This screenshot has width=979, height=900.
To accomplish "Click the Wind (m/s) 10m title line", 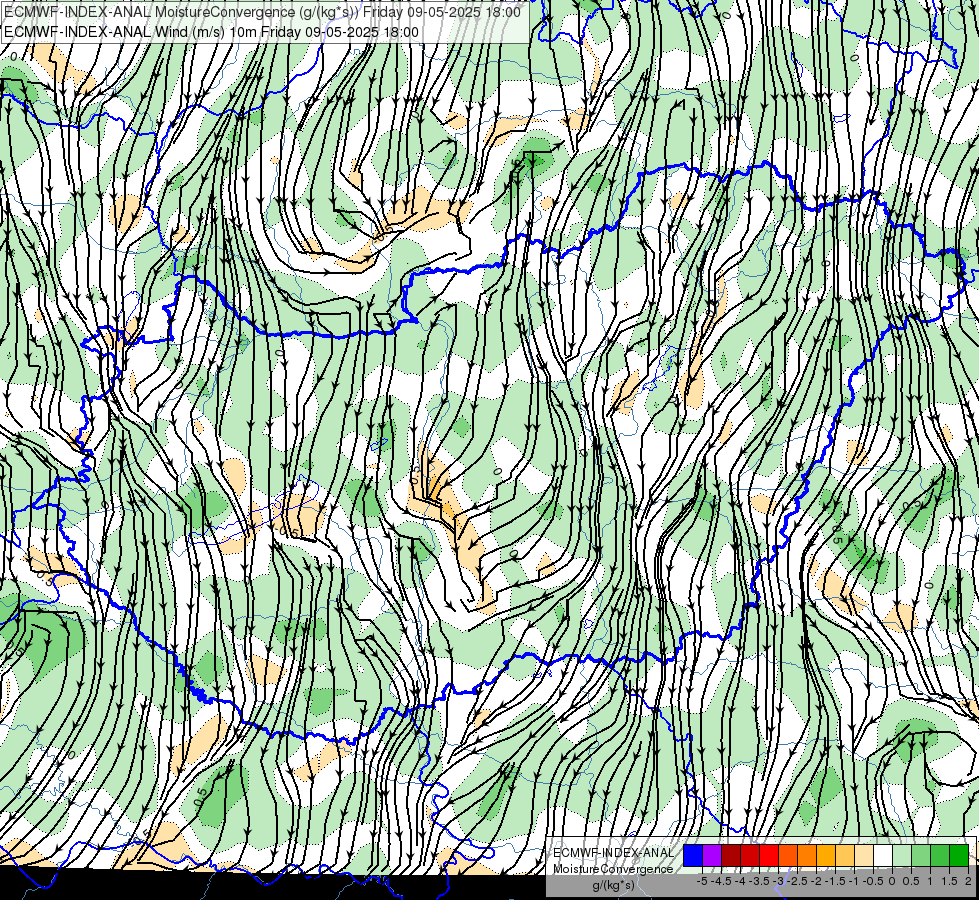I will pyautogui.click(x=211, y=32).
